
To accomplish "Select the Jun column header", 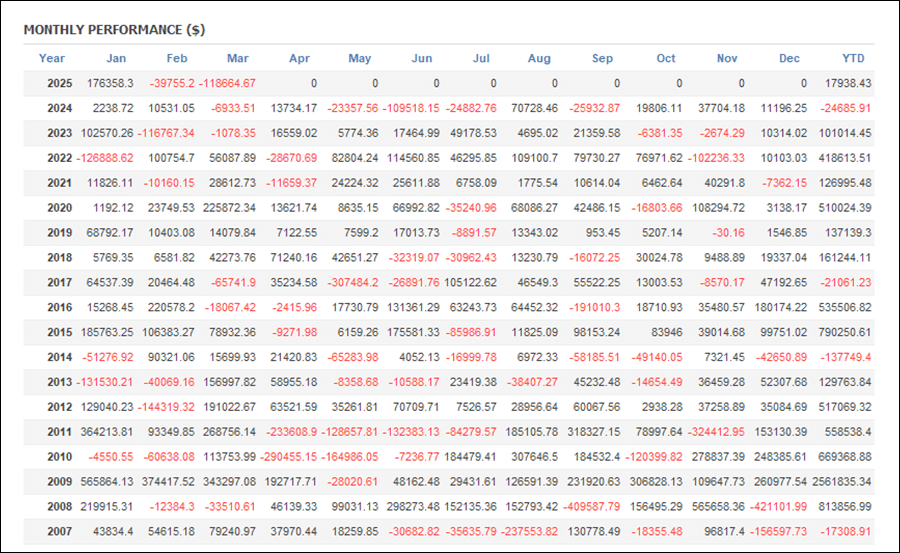I will (422, 58).
